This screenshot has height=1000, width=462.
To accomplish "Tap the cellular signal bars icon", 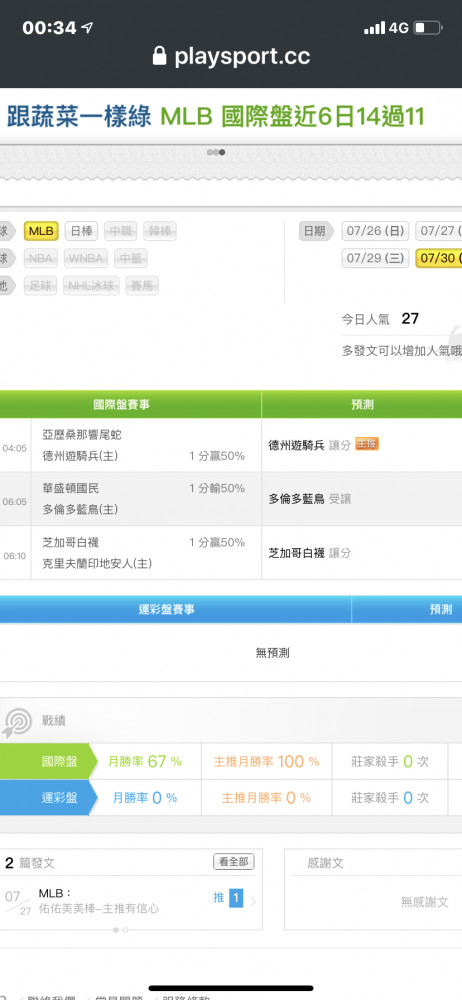I will [375, 27].
